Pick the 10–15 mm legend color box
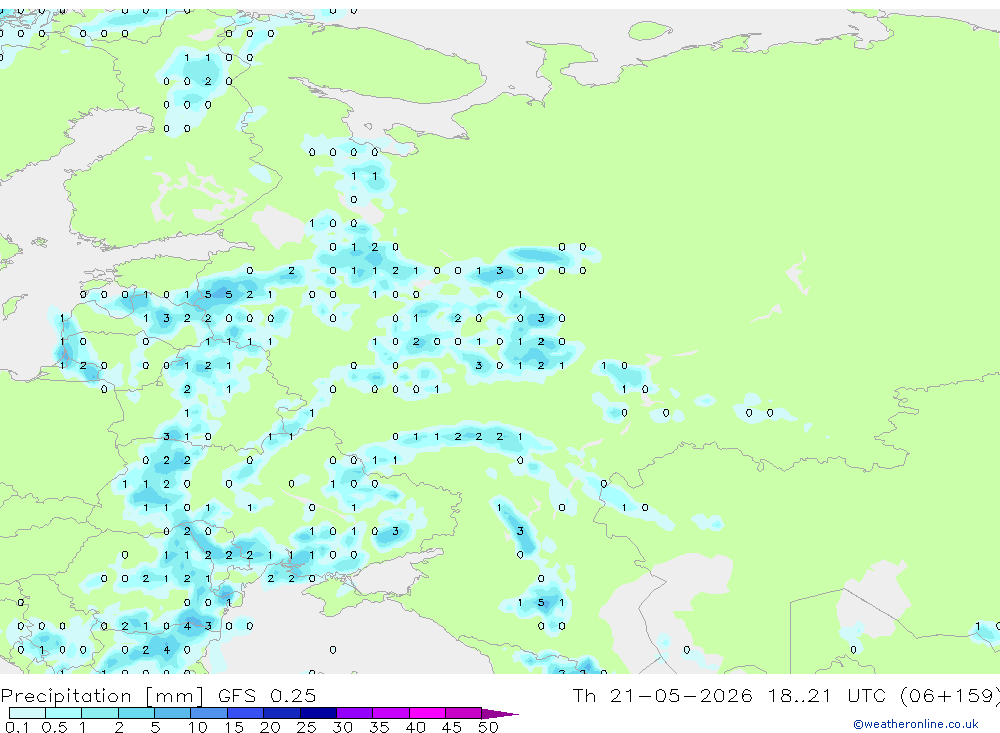 [x=209, y=713]
